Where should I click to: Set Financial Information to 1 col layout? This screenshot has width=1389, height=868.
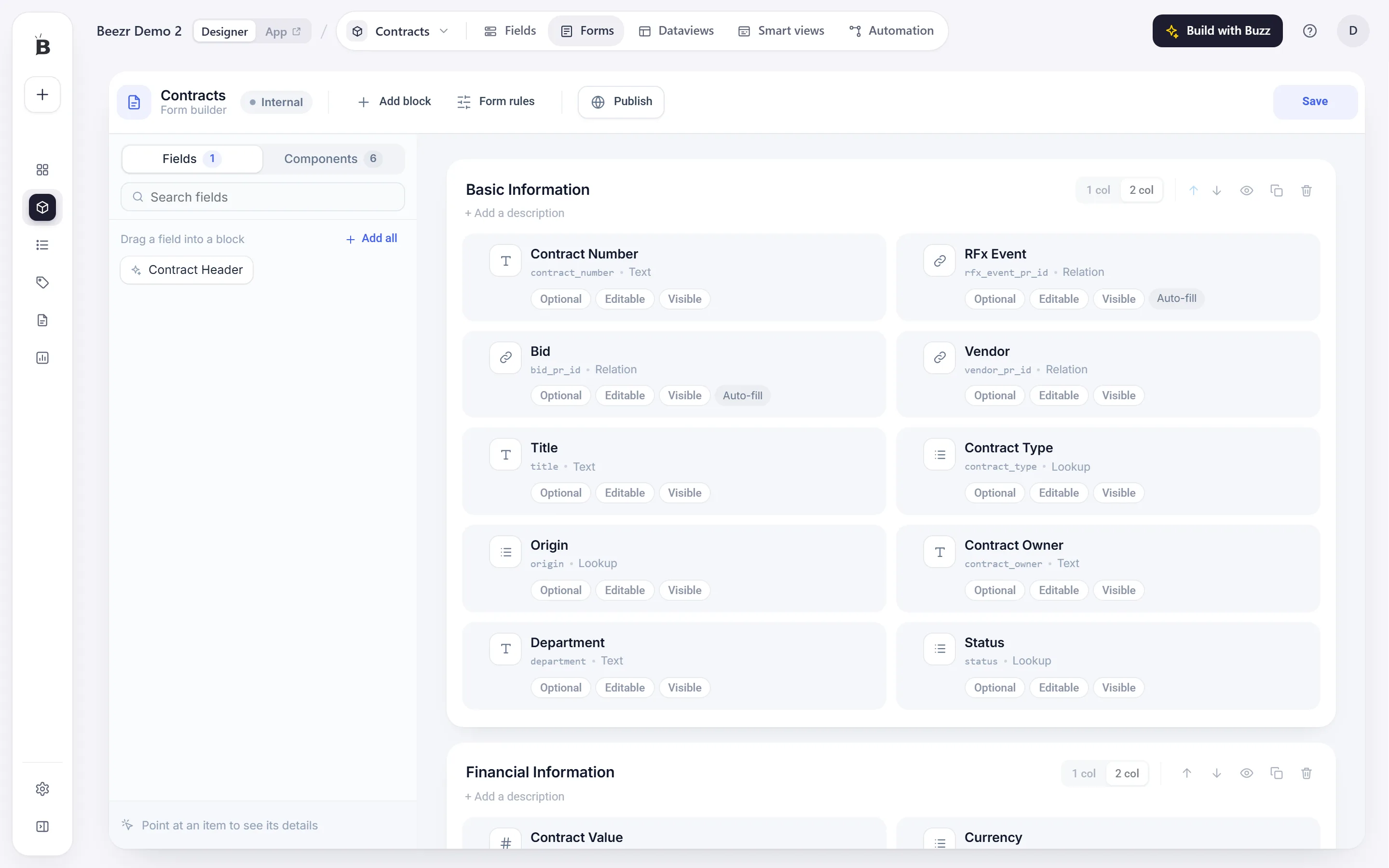[x=1084, y=773]
